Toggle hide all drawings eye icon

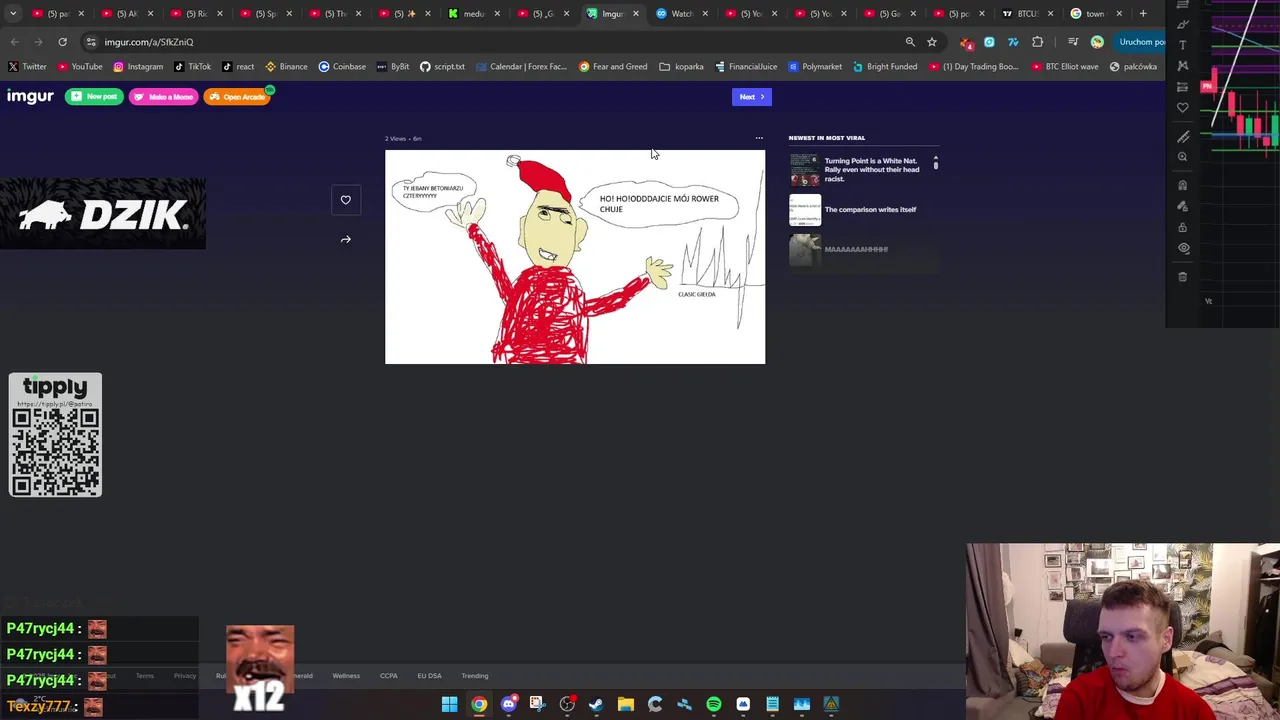1183,248
